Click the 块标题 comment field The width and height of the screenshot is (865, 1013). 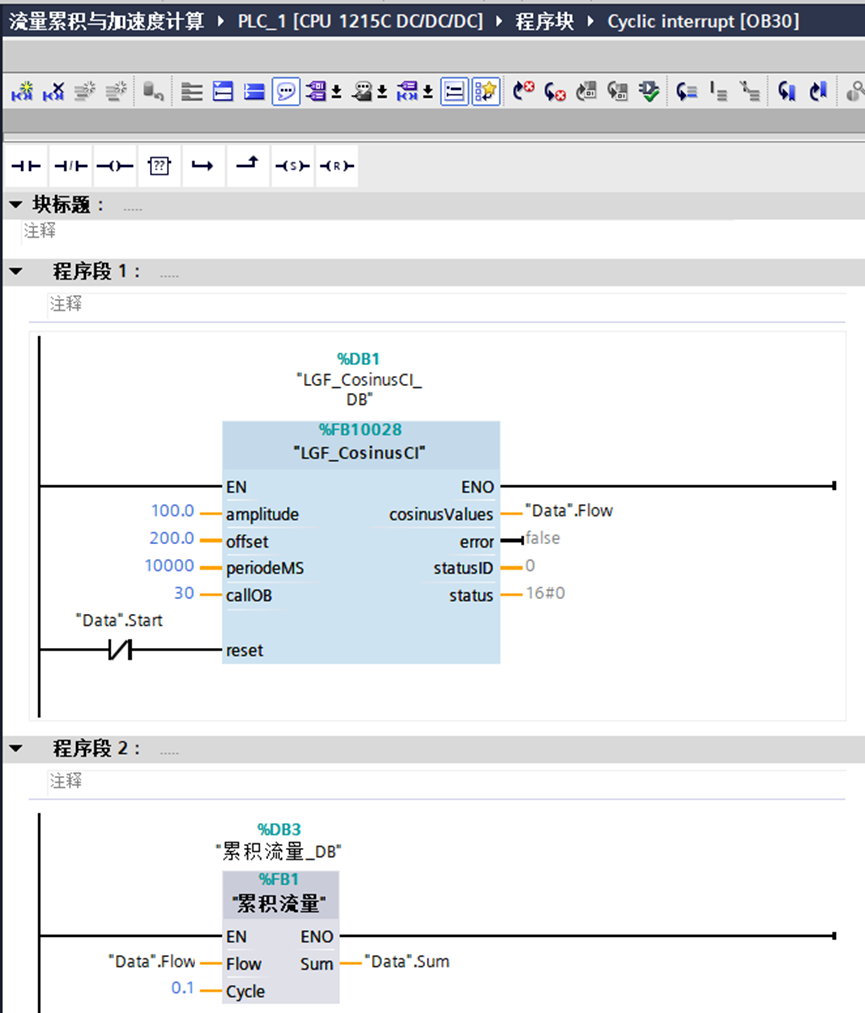(x=378, y=231)
